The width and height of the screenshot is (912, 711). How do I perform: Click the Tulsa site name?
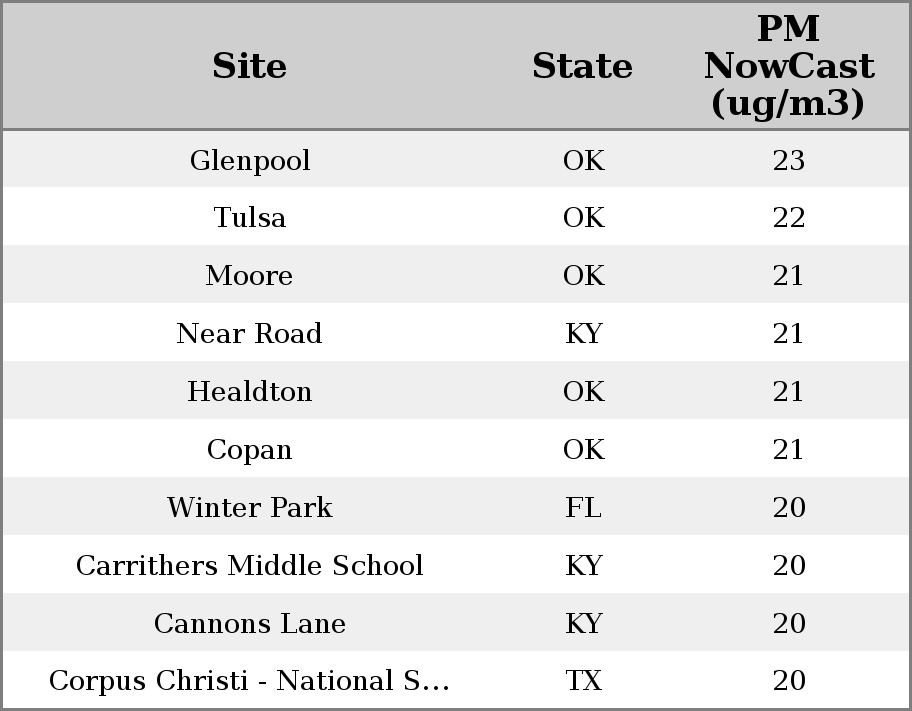click(x=249, y=218)
